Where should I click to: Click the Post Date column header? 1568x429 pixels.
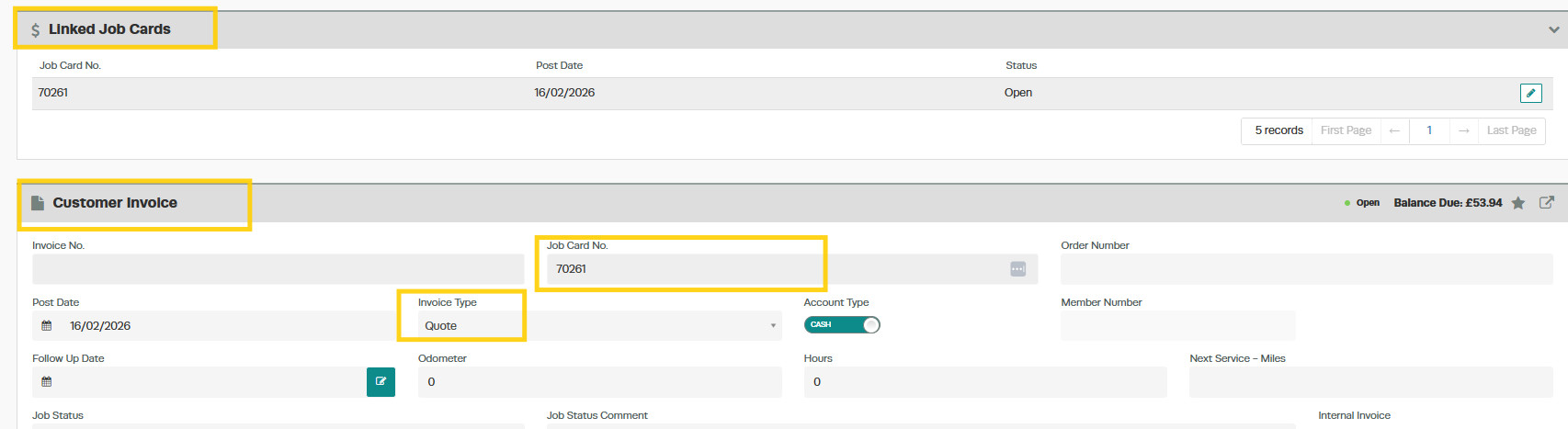point(559,65)
